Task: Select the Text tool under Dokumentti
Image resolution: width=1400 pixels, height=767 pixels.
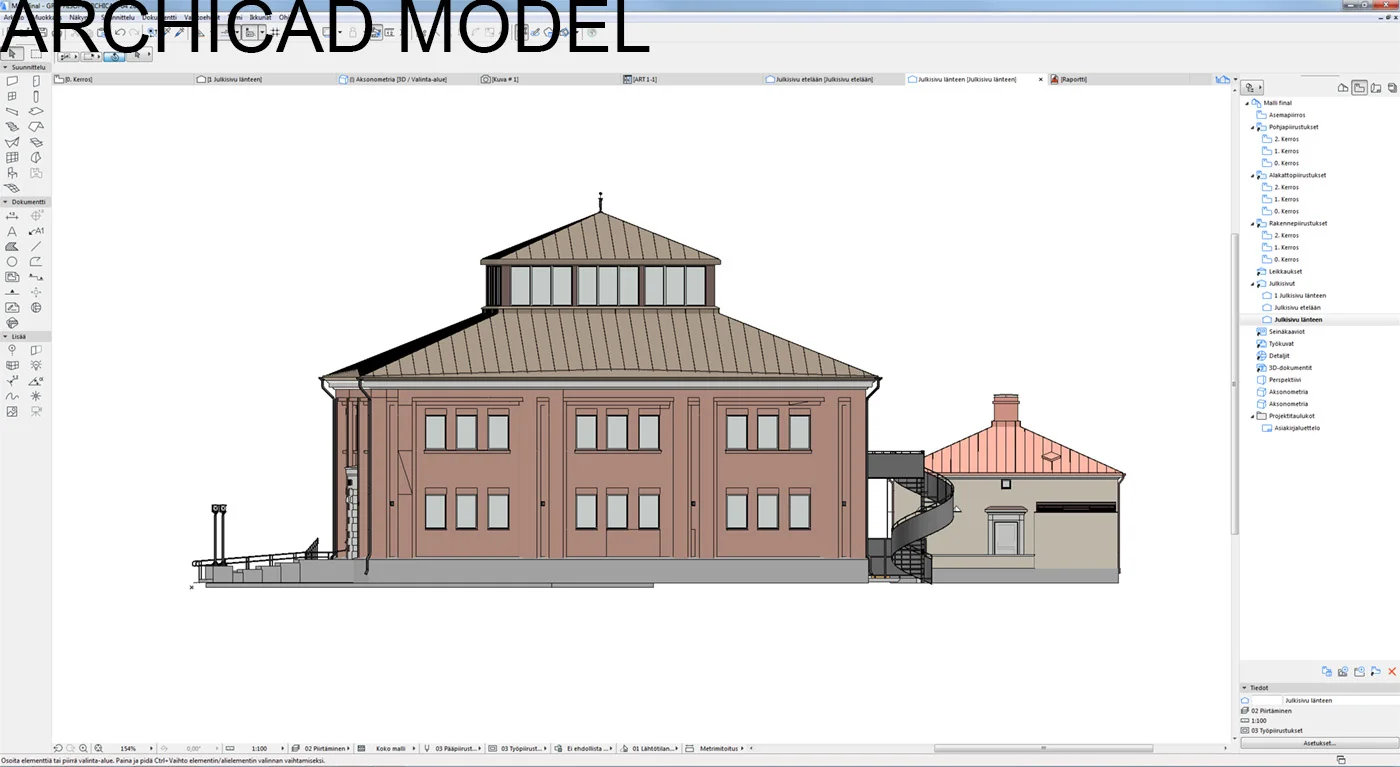Action: pyautogui.click(x=12, y=231)
